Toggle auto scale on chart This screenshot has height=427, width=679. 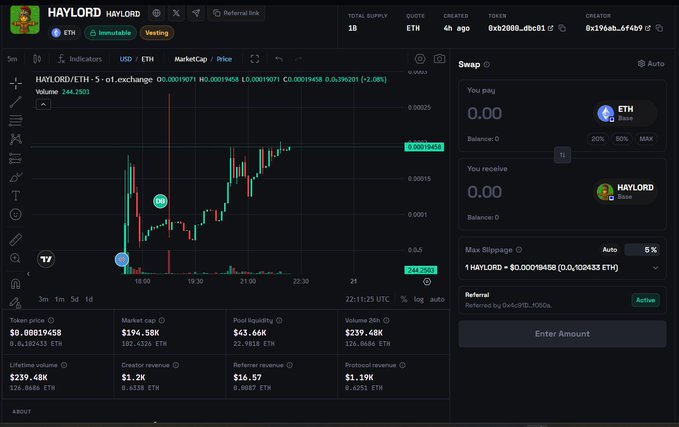[437, 299]
